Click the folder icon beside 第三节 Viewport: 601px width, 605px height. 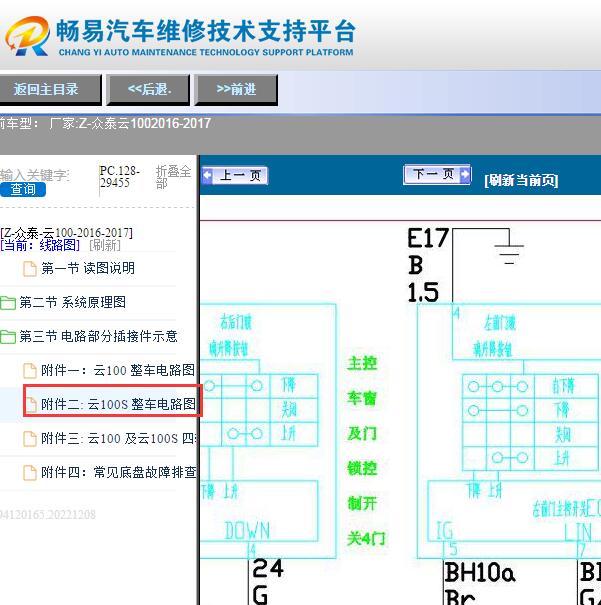(8, 337)
